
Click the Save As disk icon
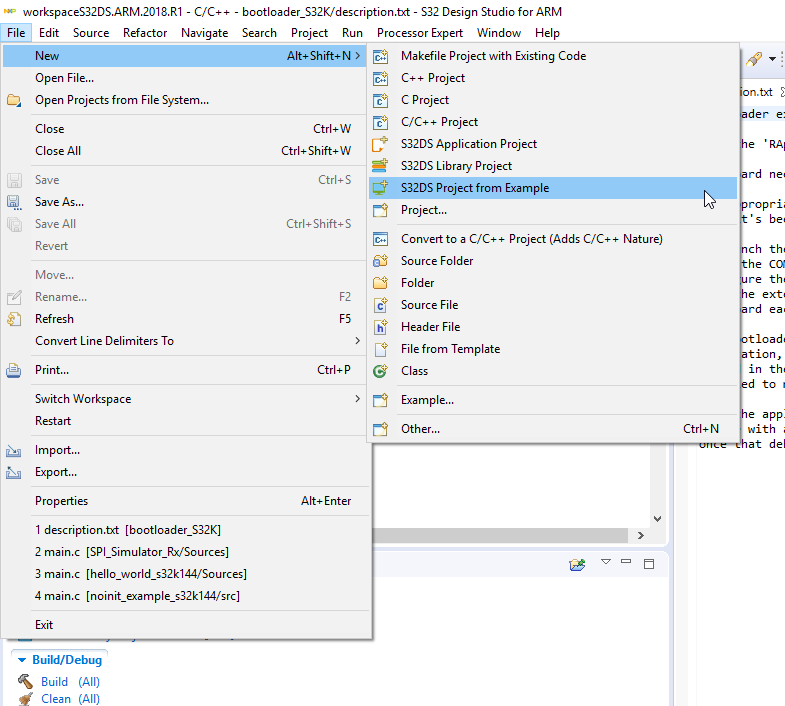[x=14, y=202]
